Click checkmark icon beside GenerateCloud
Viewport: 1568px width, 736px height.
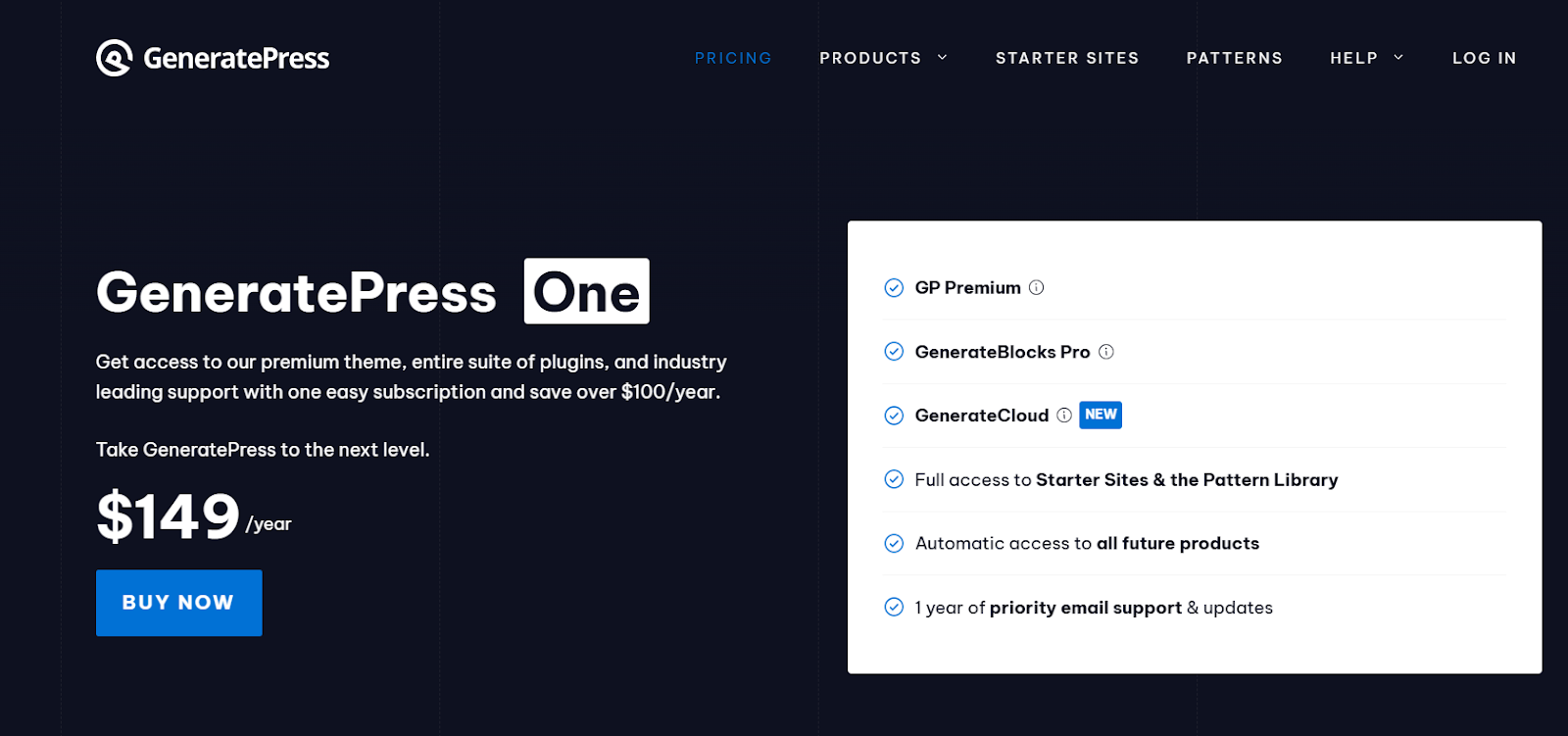[x=894, y=416]
